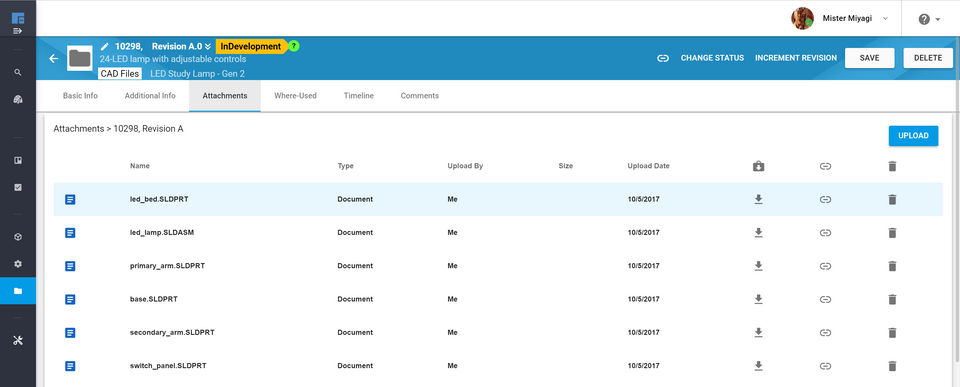Click the CAD Files tag
Viewport: 960px width, 387px height.
(120, 73)
